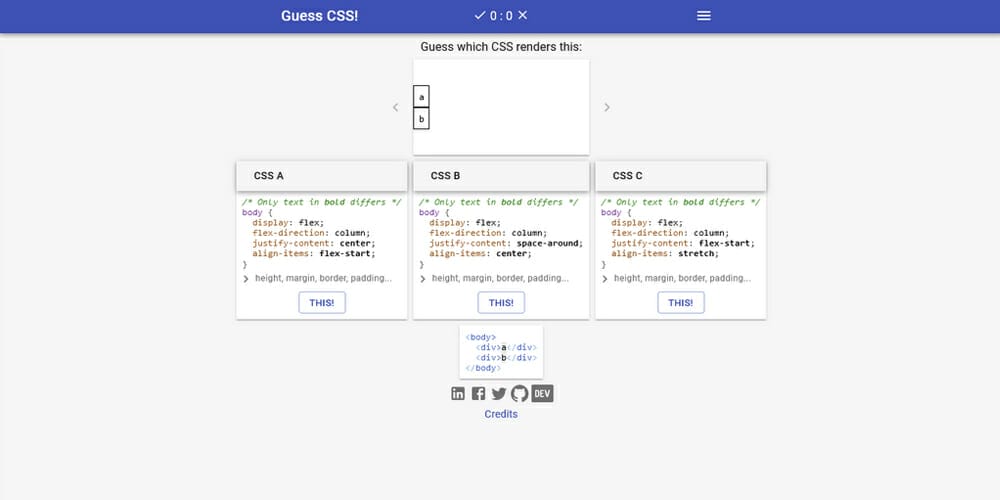
Task: Click the HTML body snippet card
Action: click(501, 353)
